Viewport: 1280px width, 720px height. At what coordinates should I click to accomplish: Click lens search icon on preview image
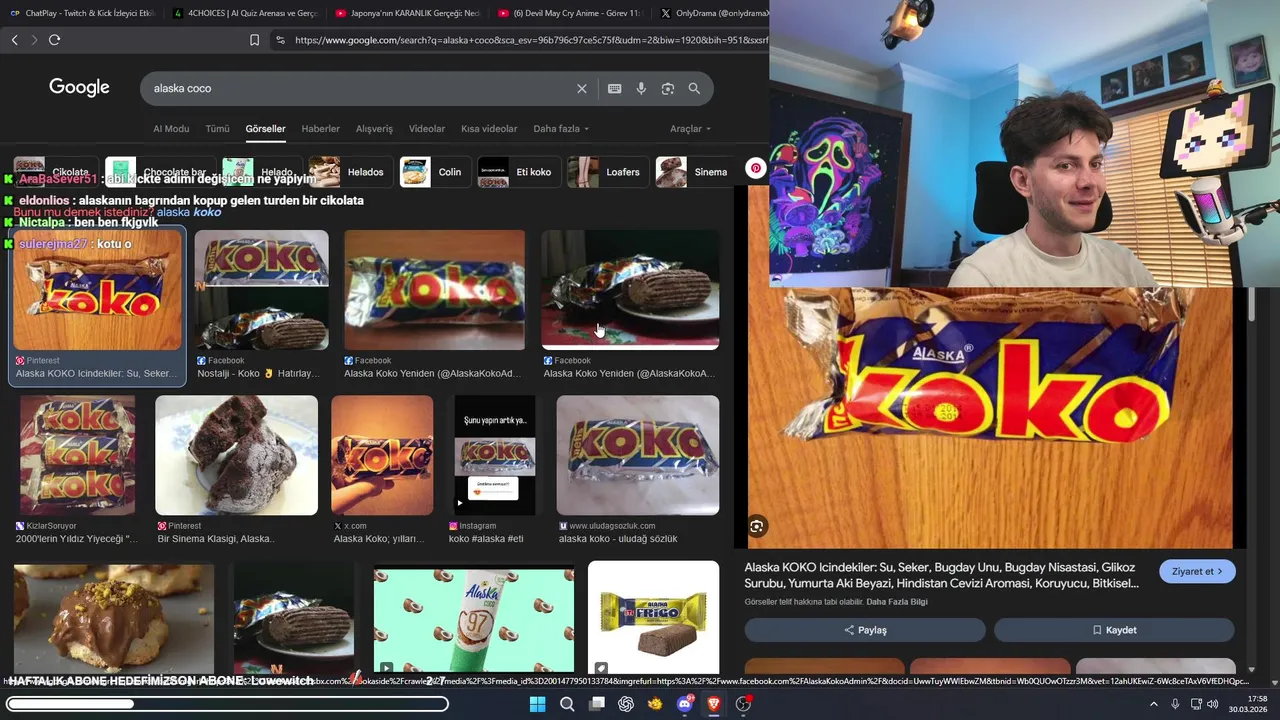[x=757, y=526]
